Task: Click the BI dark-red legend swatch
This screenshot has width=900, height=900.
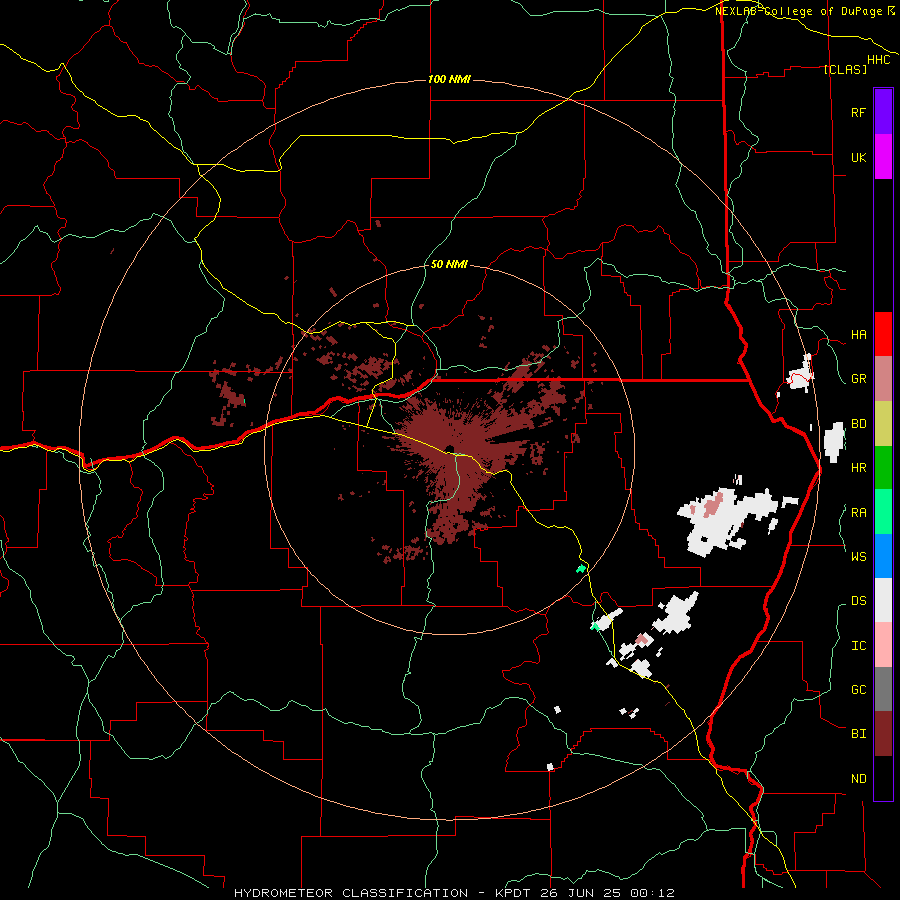Action: point(883,734)
